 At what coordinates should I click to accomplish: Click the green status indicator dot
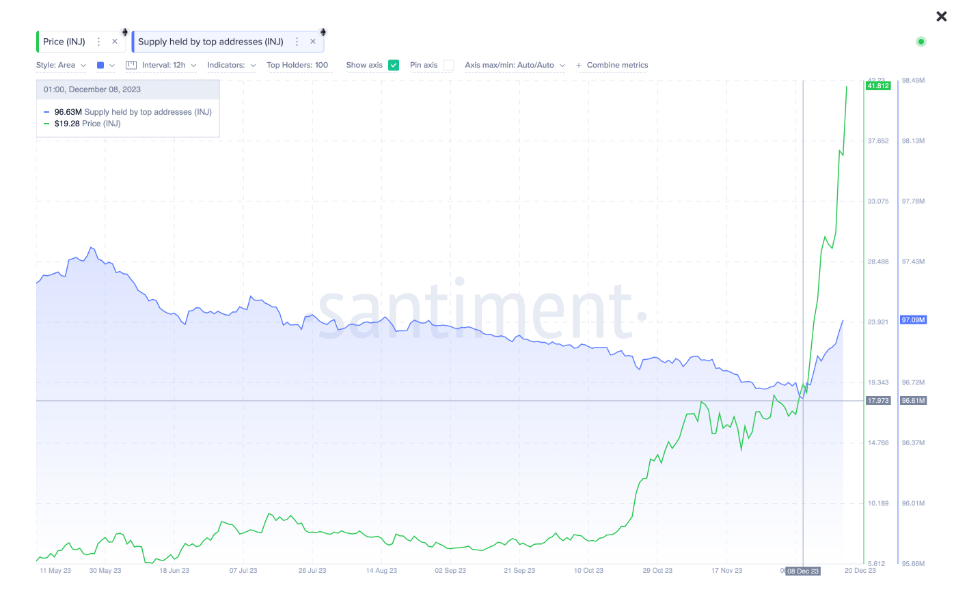tap(920, 42)
